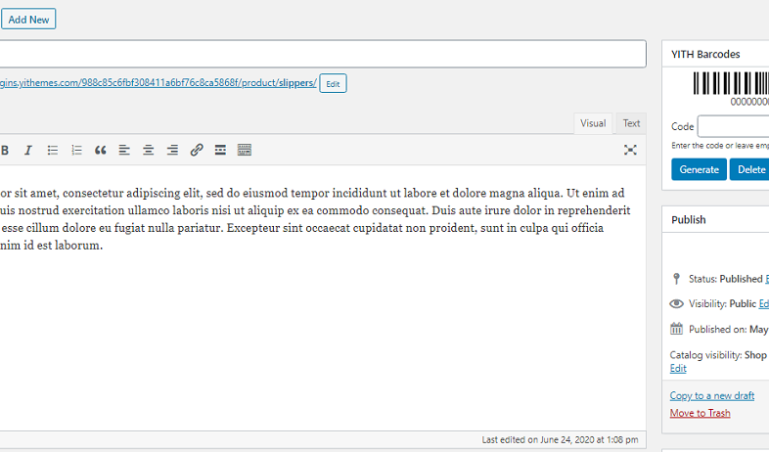769x452 pixels.
Task: Switch to the Visual editor tab
Action: pyautogui.click(x=593, y=123)
